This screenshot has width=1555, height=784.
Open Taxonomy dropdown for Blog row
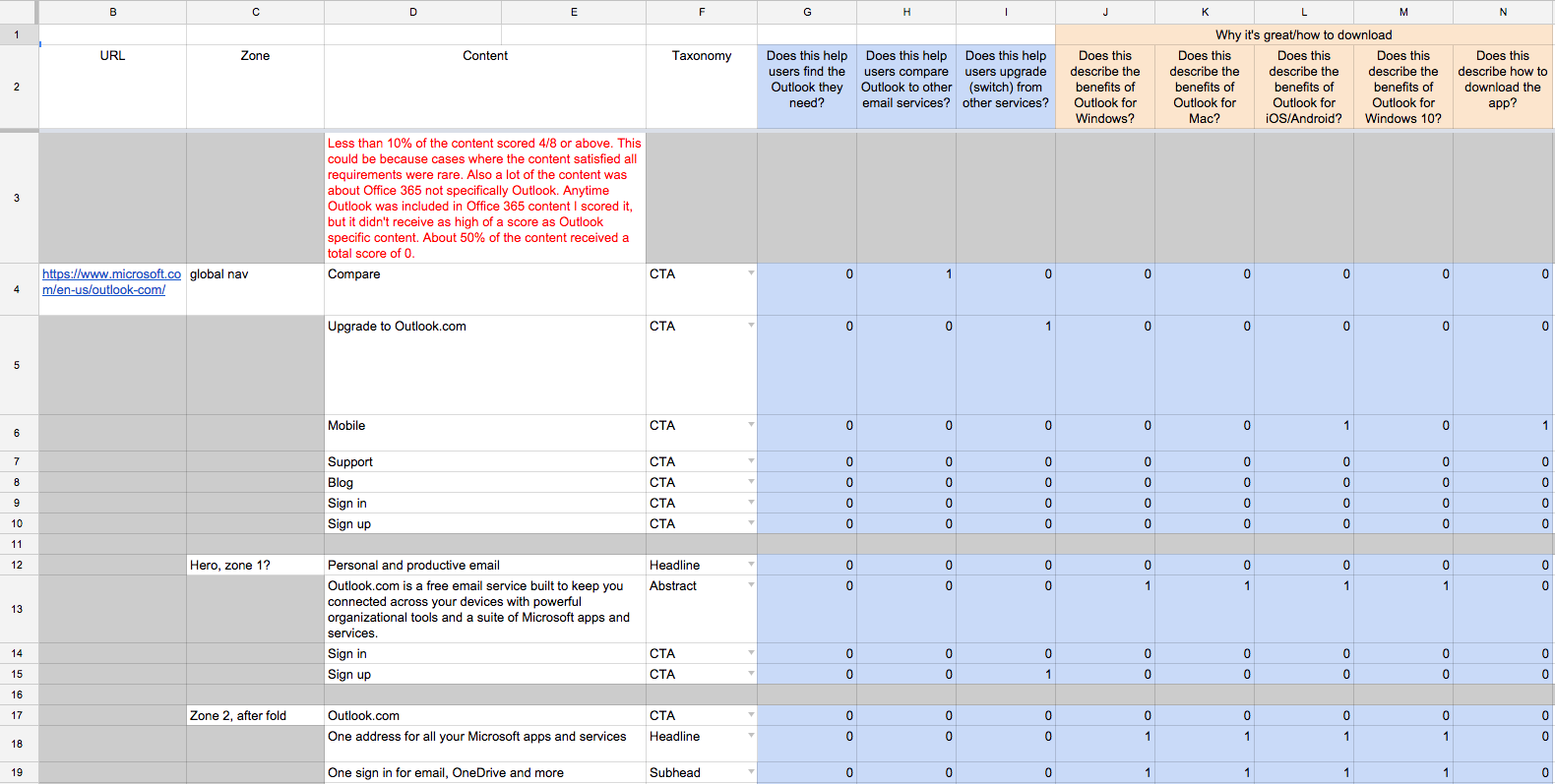click(751, 482)
